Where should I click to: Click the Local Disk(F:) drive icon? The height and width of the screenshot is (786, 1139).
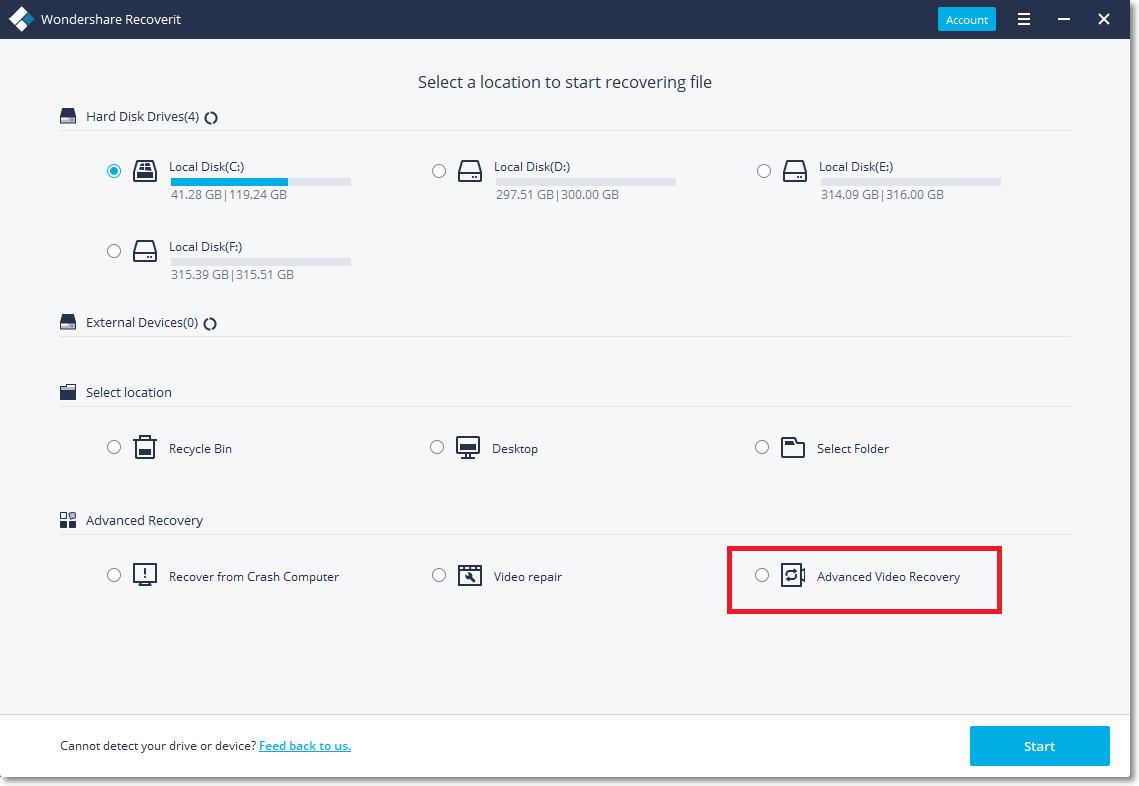point(145,251)
